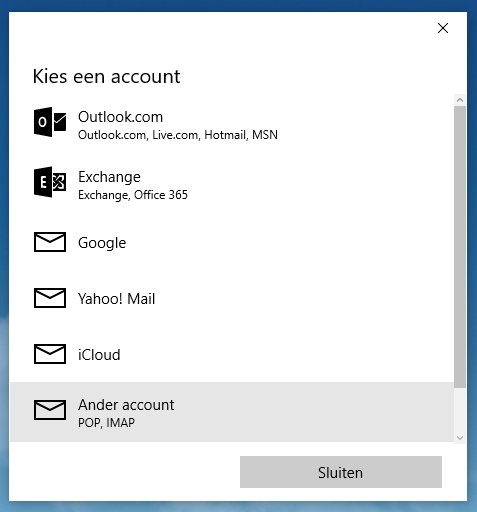
Task: Click the envelope icon beside iCloud
Action: click(50, 354)
